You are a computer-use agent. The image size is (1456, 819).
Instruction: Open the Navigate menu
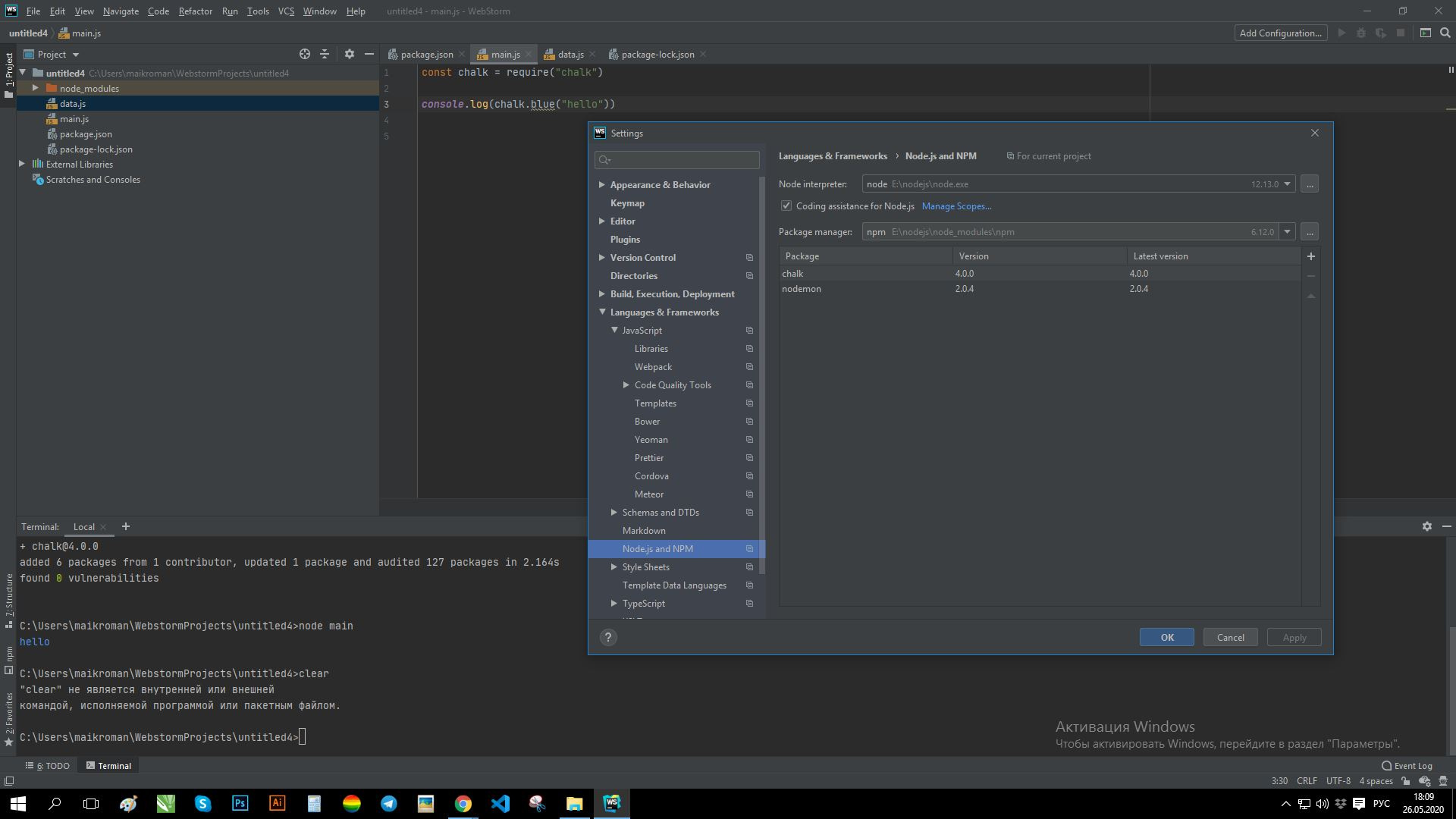pyautogui.click(x=121, y=11)
